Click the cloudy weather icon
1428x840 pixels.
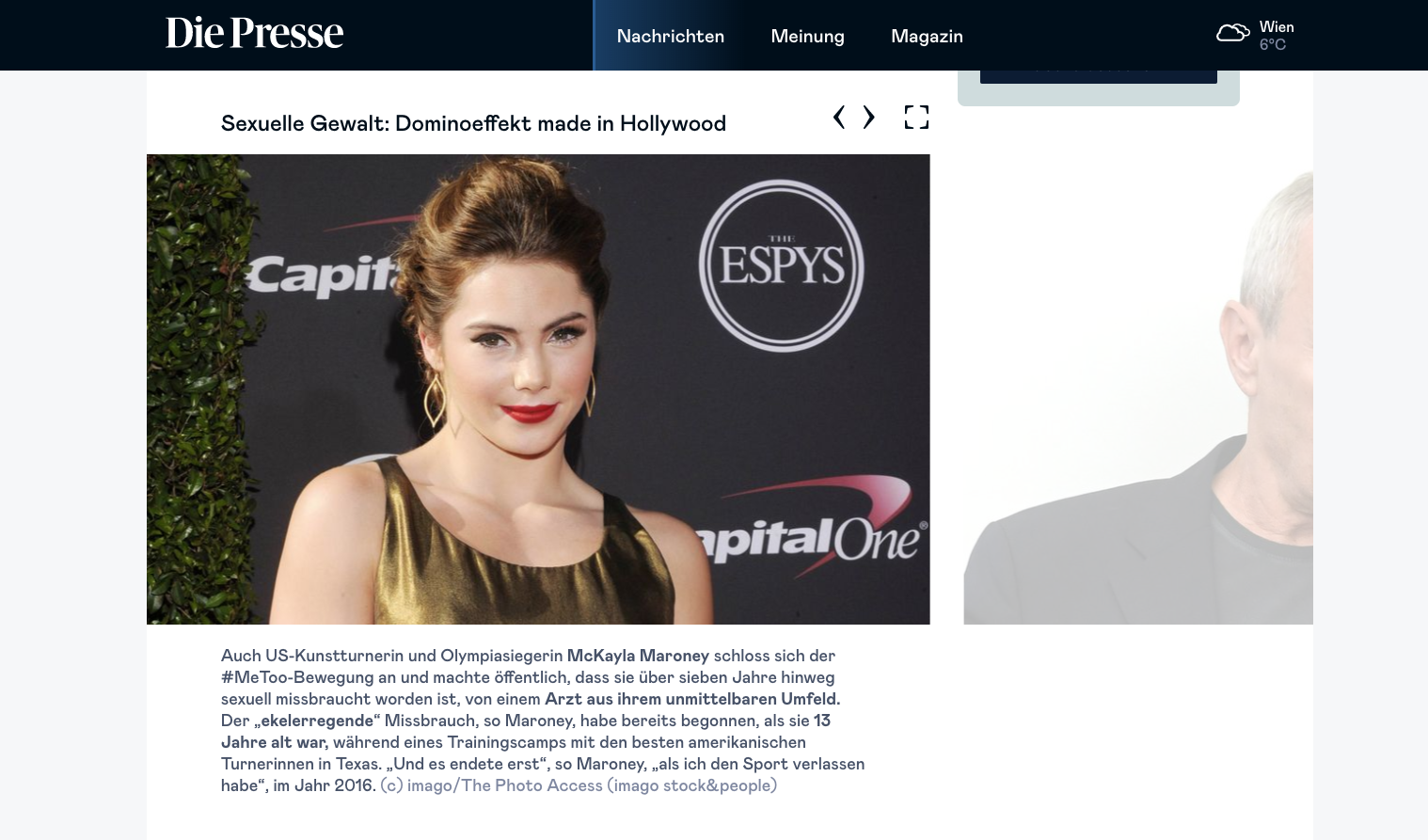point(1232,34)
